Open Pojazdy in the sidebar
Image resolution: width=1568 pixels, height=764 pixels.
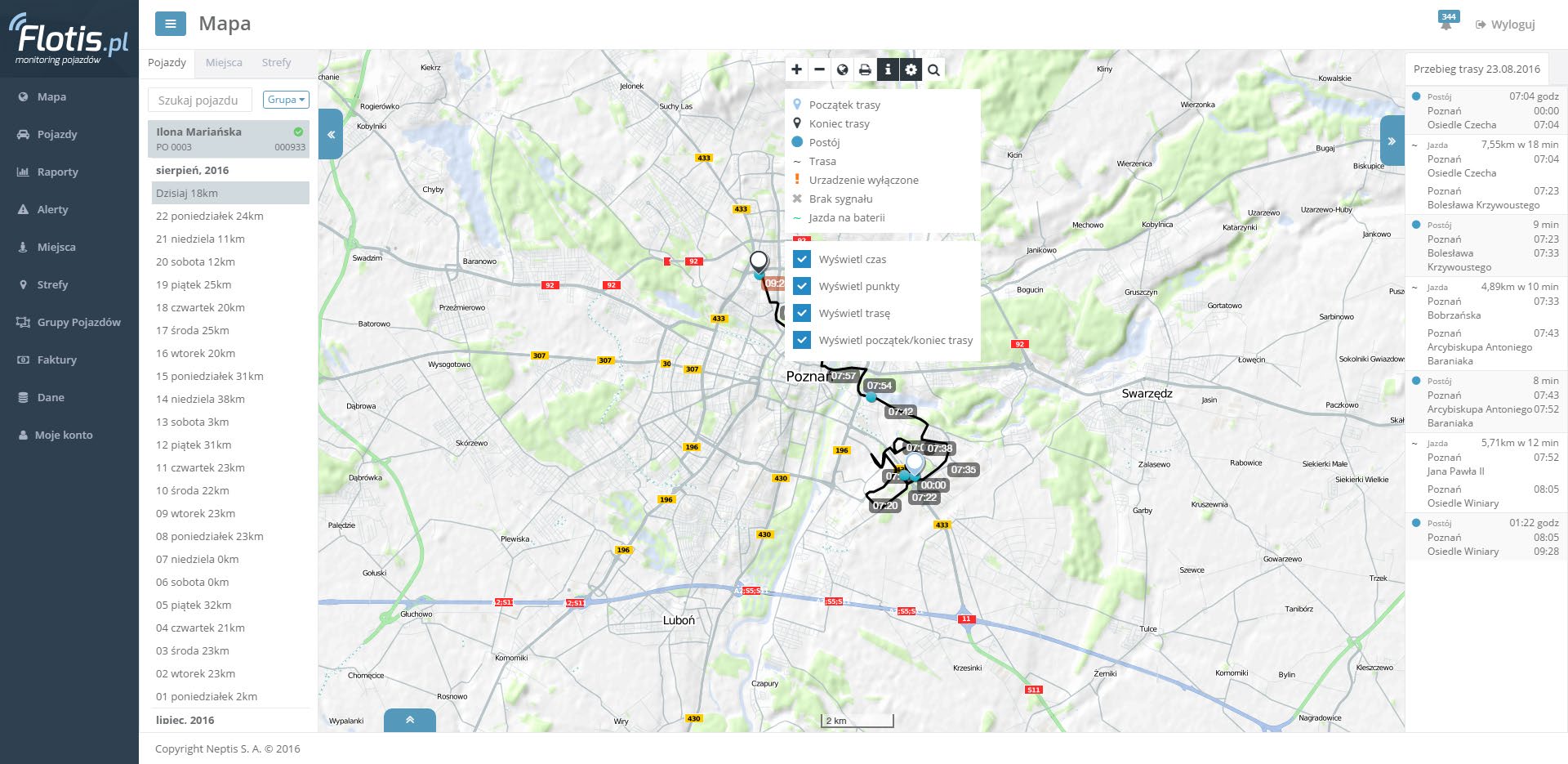tap(56, 134)
